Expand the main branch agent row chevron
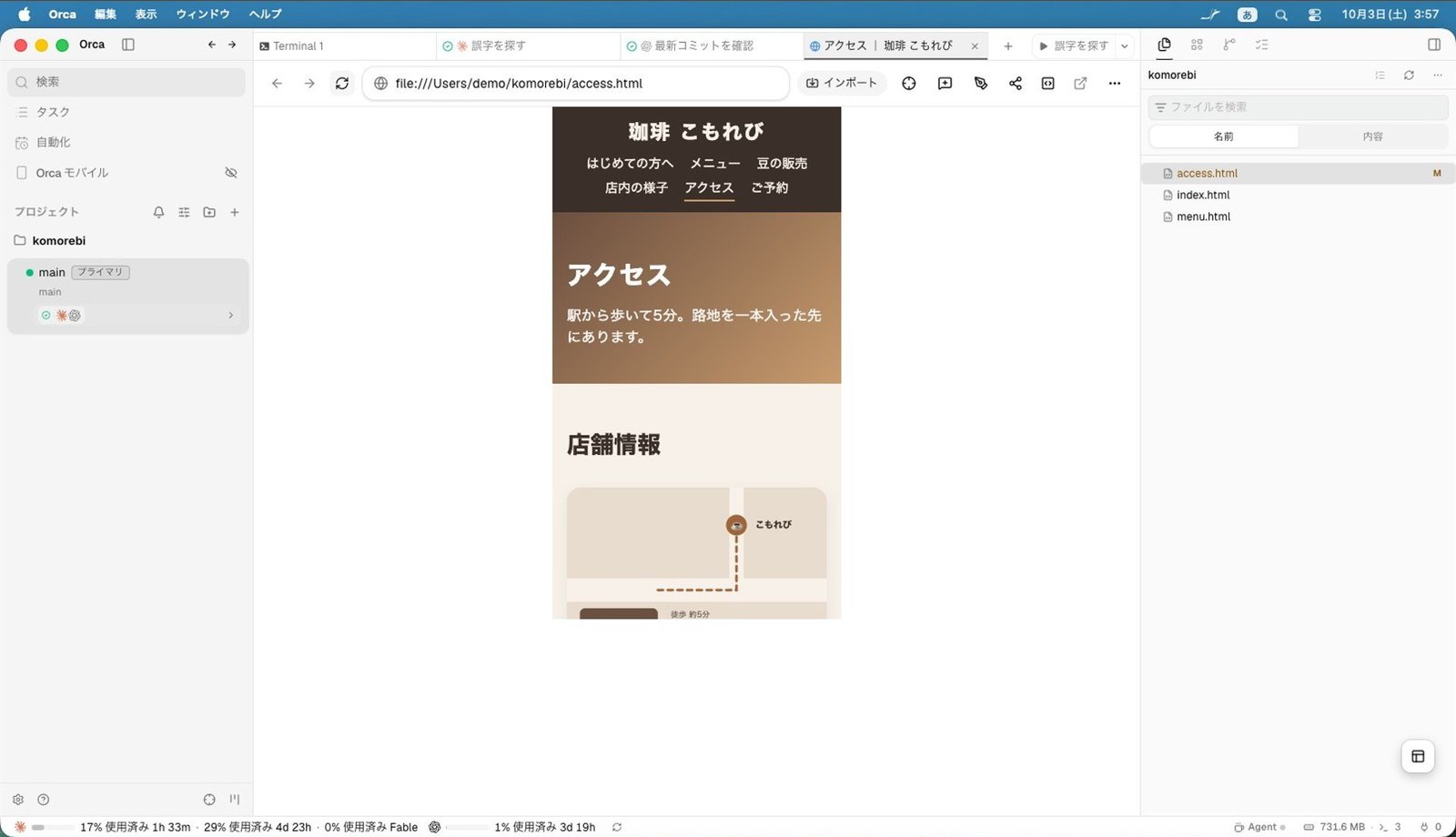This screenshot has width=1456, height=837. (230, 316)
